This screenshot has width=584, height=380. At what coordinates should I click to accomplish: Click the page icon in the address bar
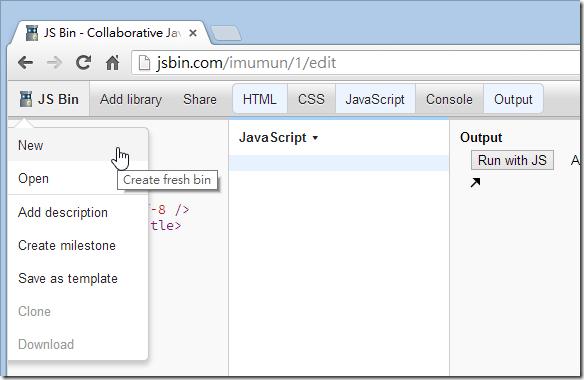[144, 63]
